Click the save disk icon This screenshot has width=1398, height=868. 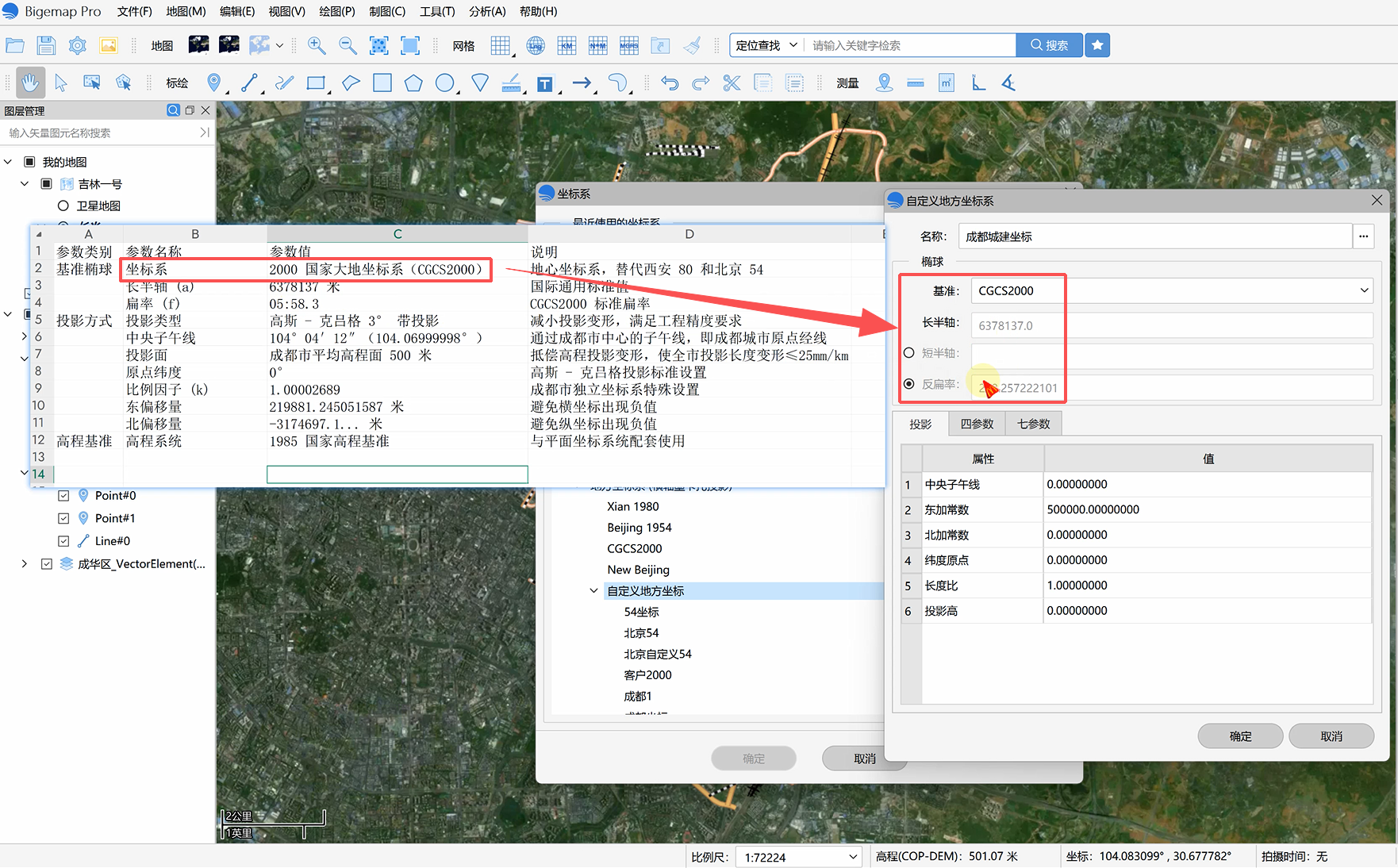click(46, 45)
